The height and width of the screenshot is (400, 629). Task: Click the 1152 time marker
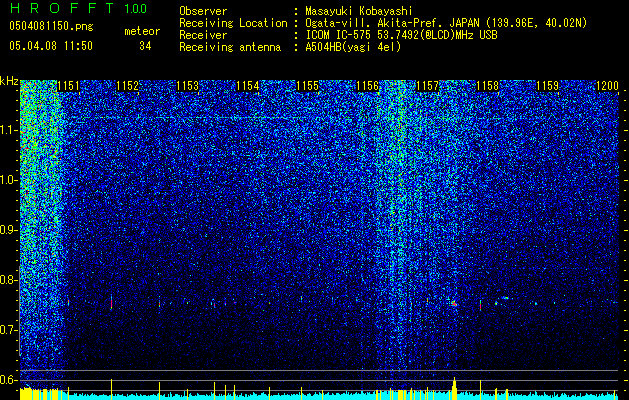(x=128, y=86)
